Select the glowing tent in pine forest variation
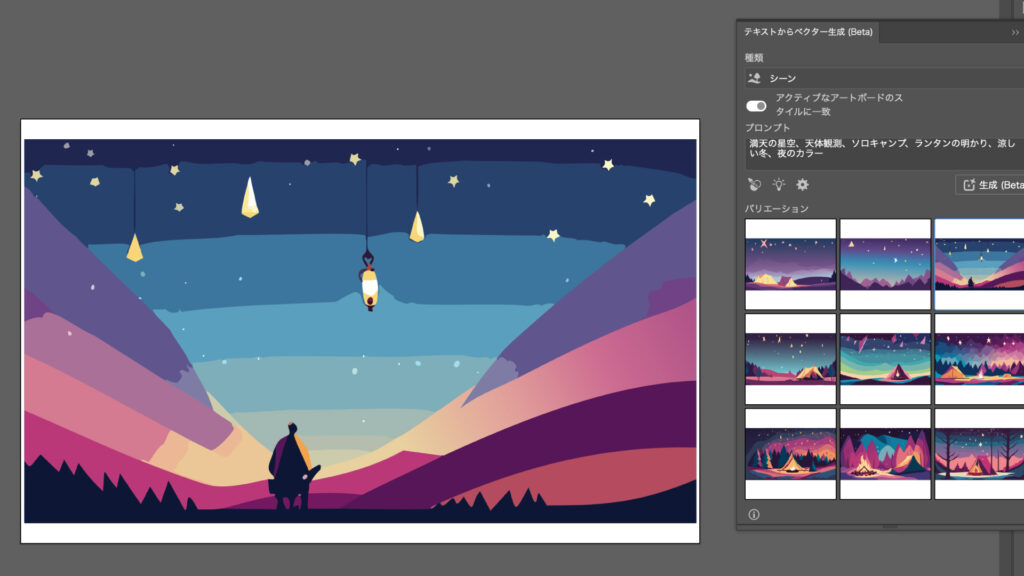 pyautogui.click(x=790, y=454)
